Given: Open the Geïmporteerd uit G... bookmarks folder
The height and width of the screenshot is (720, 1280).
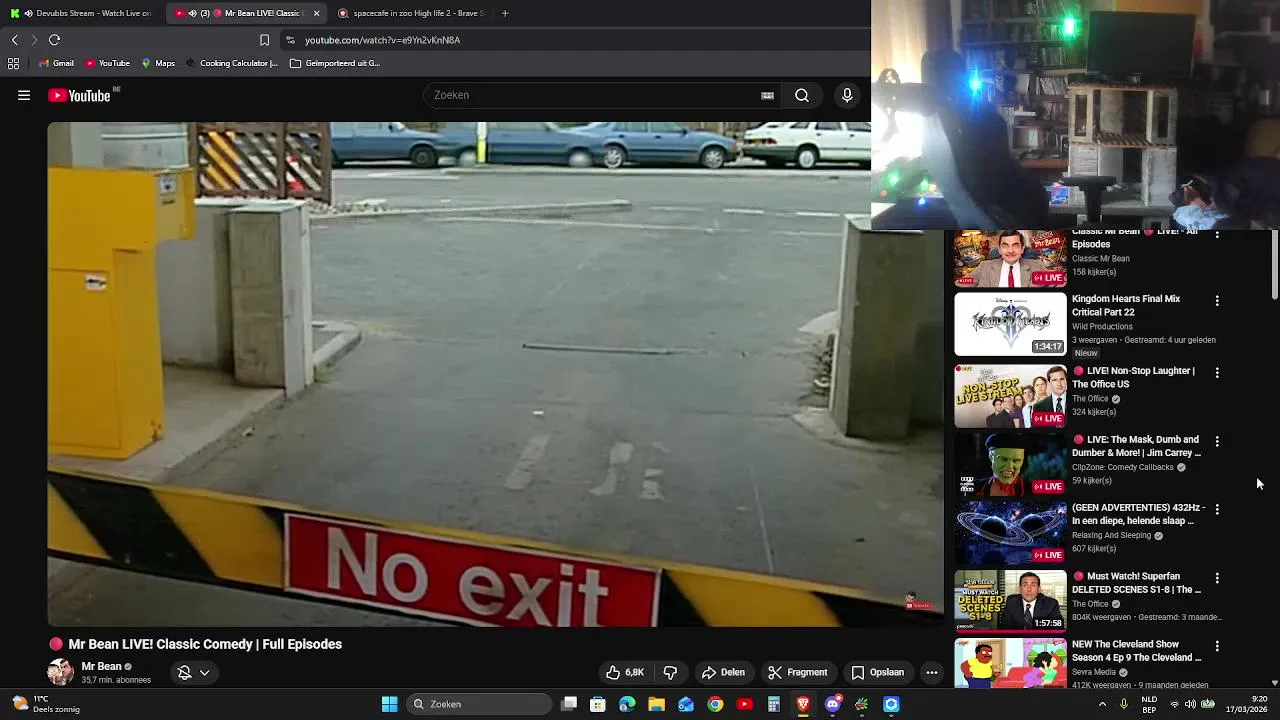Looking at the screenshot, I should [x=334, y=63].
